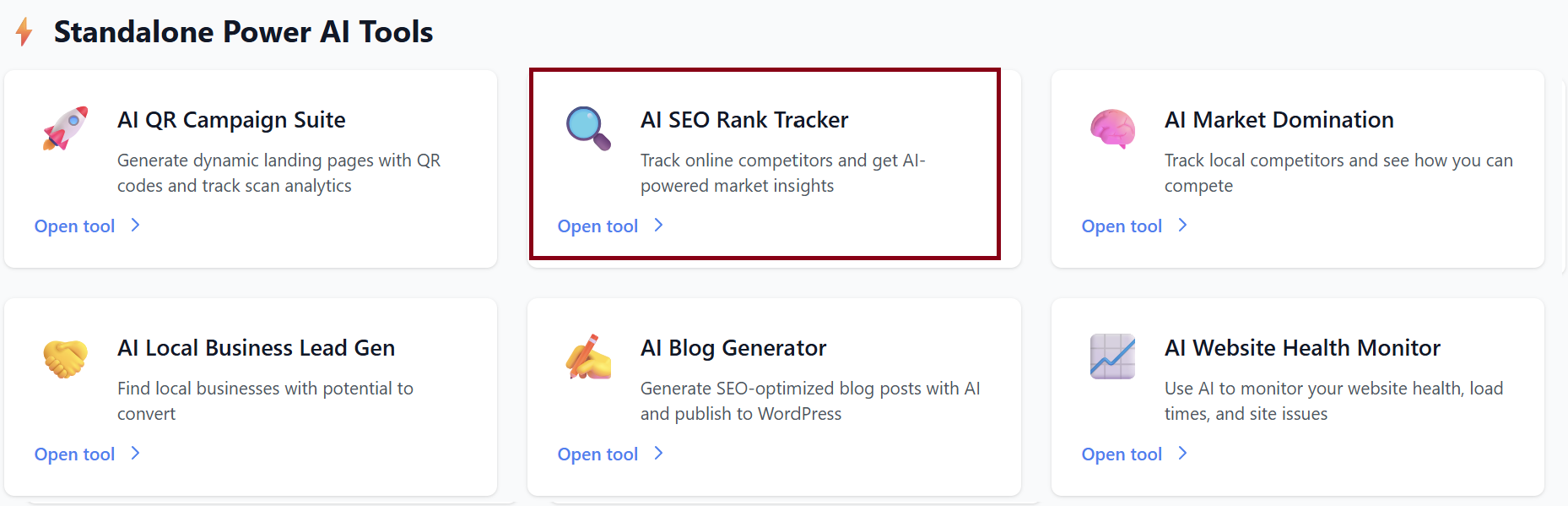
Task: Click chevron arrow under AI Blog Generator
Action: tap(659, 454)
